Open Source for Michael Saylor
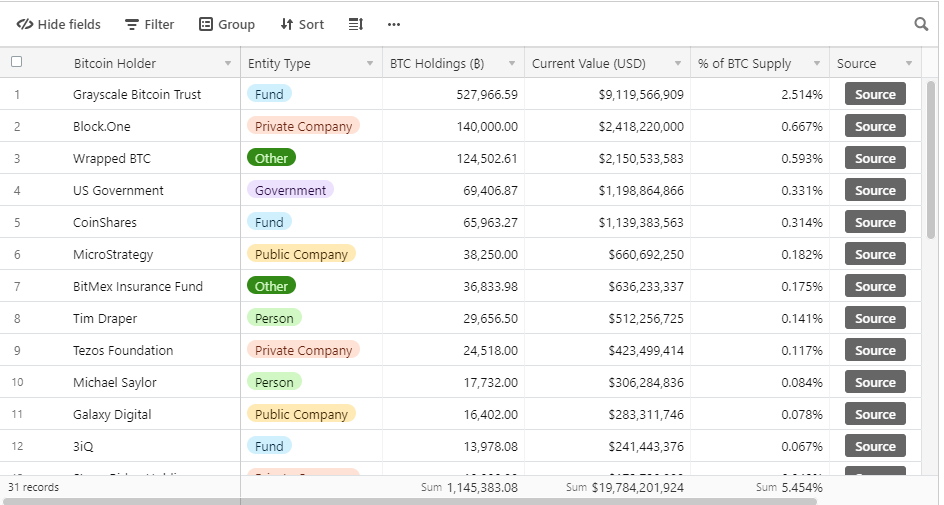 coord(875,382)
